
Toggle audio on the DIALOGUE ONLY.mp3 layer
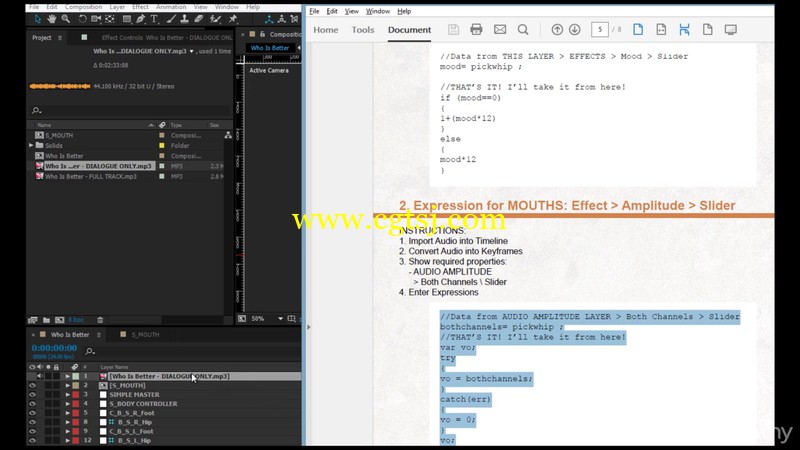pyautogui.click(x=40, y=376)
